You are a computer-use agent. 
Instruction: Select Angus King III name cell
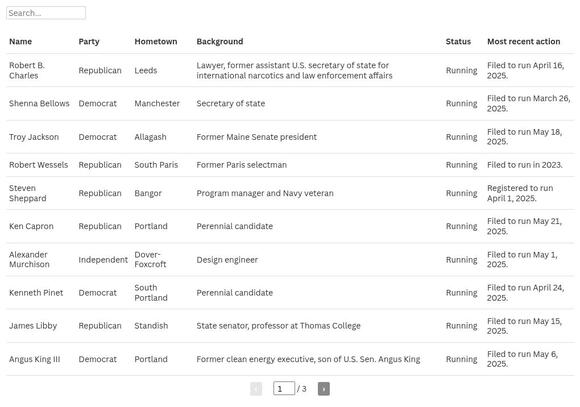pyautogui.click(x=34, y=359)
